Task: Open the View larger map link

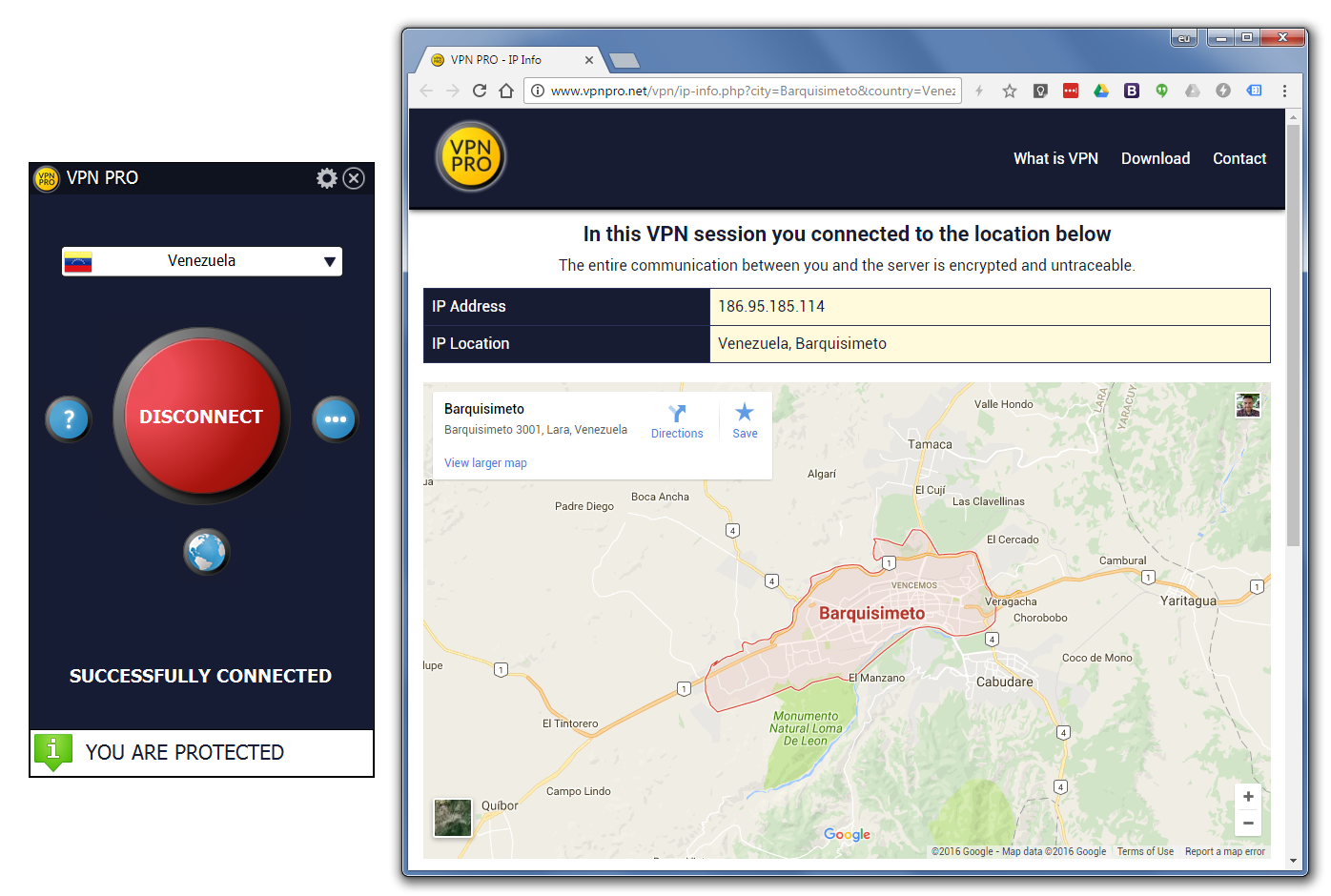Action: [485, 463]
